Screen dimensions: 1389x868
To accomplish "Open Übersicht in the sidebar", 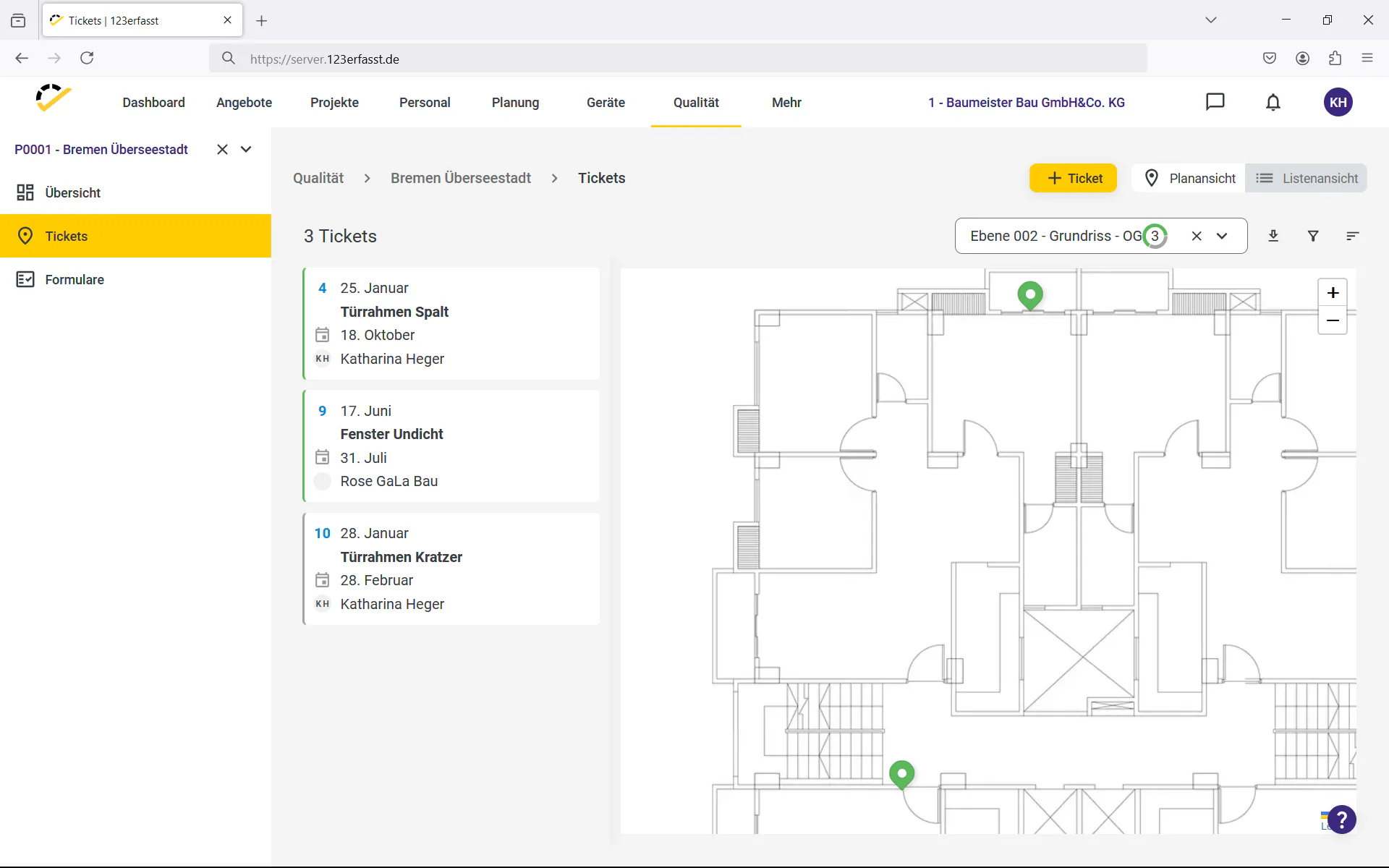I will click(x=135, y=192).
